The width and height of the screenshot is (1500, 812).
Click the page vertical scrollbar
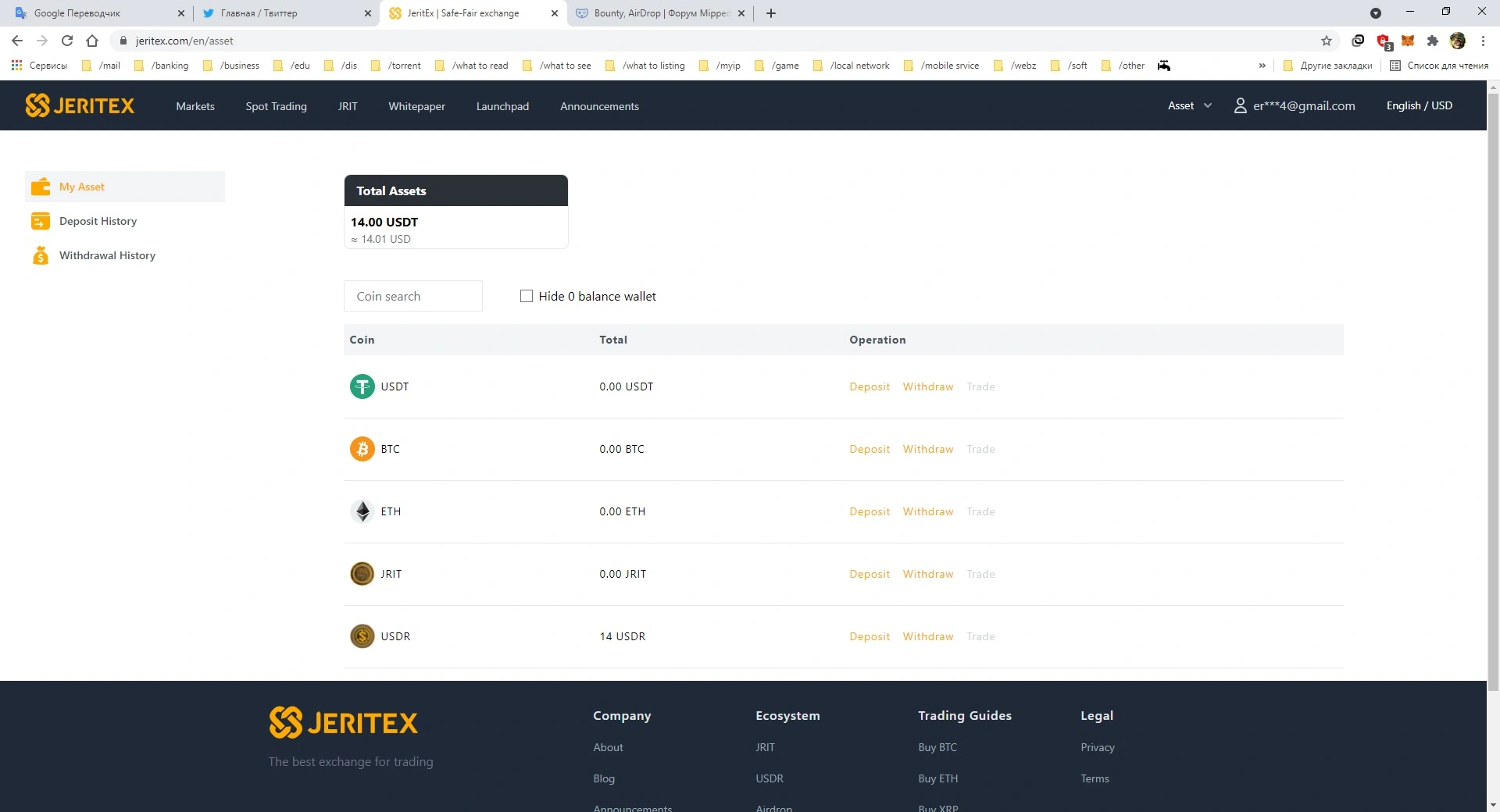(1493, 390)
